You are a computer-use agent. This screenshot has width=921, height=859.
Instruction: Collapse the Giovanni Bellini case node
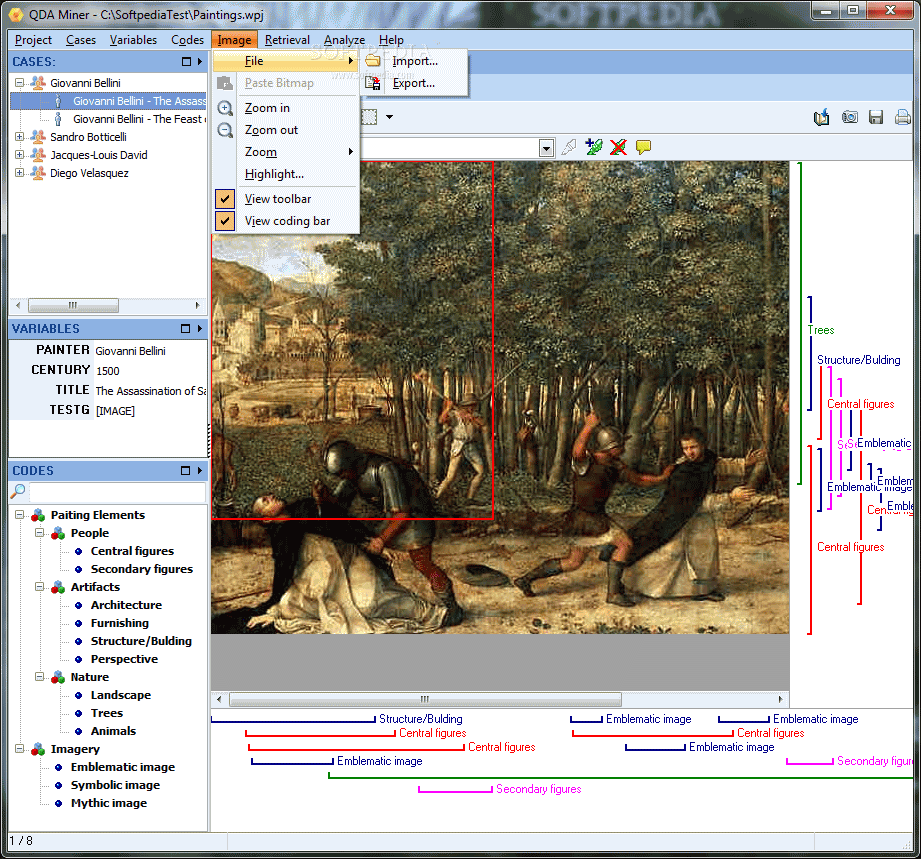tap(19, 83)
